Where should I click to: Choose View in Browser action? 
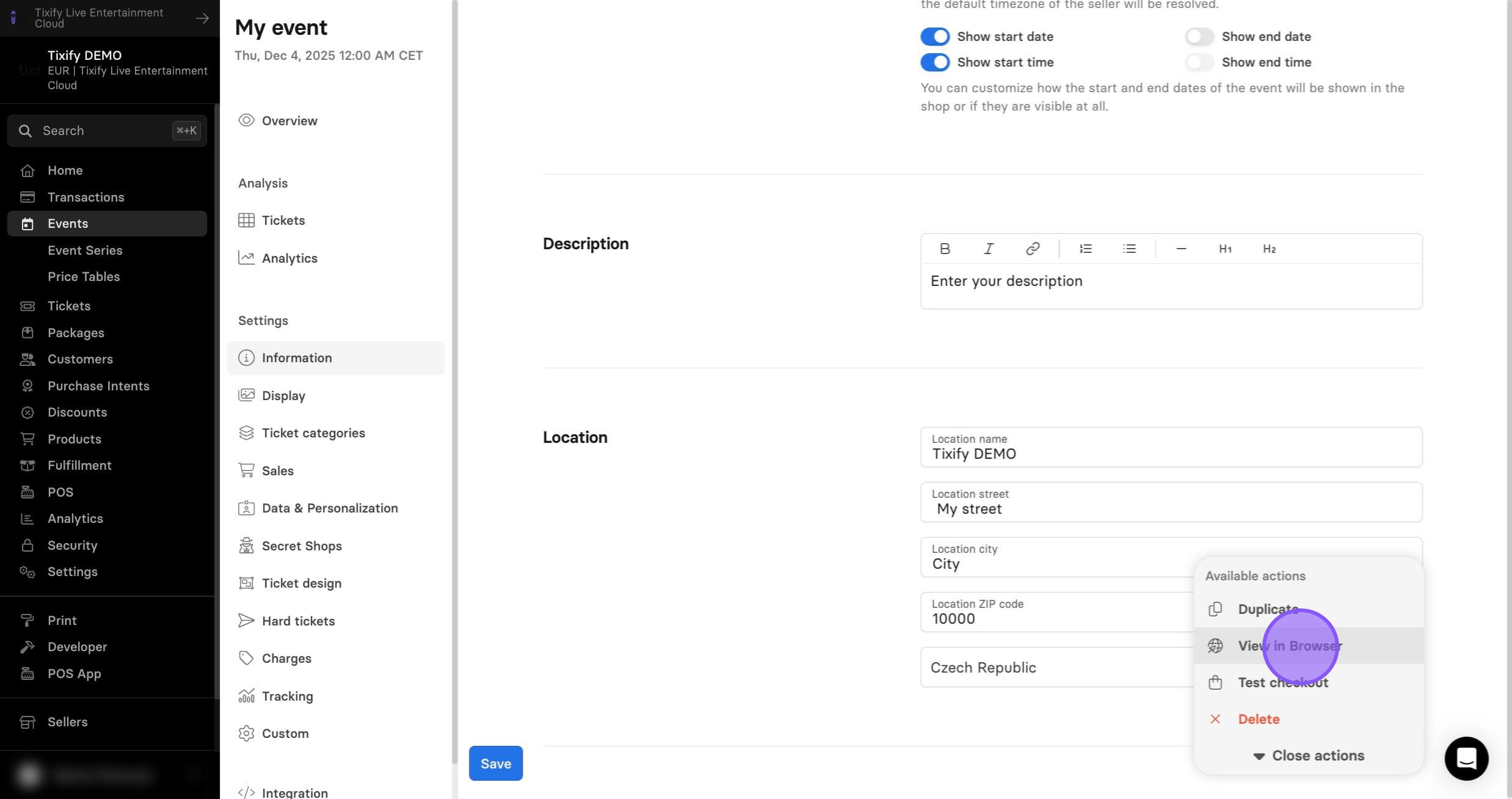coord(1309,646)
